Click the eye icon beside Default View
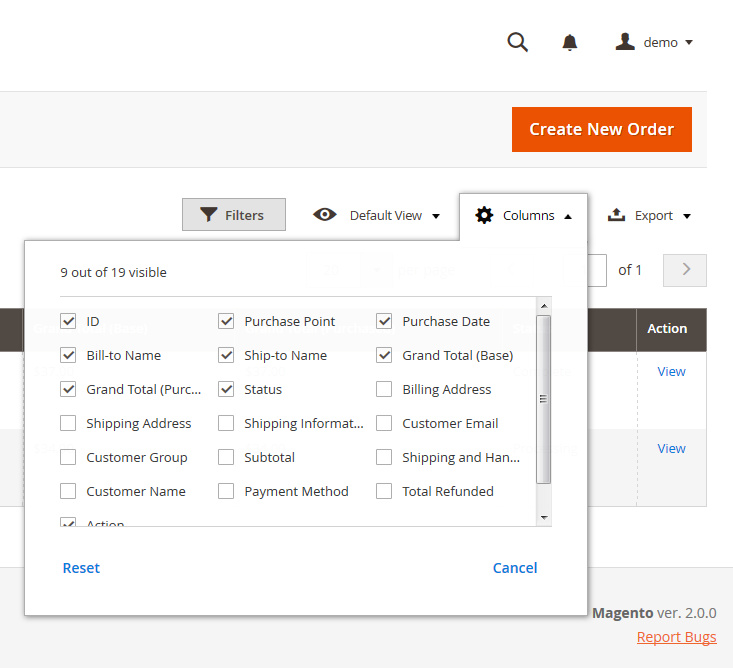 pyautogui.click(x=325, y=215)
